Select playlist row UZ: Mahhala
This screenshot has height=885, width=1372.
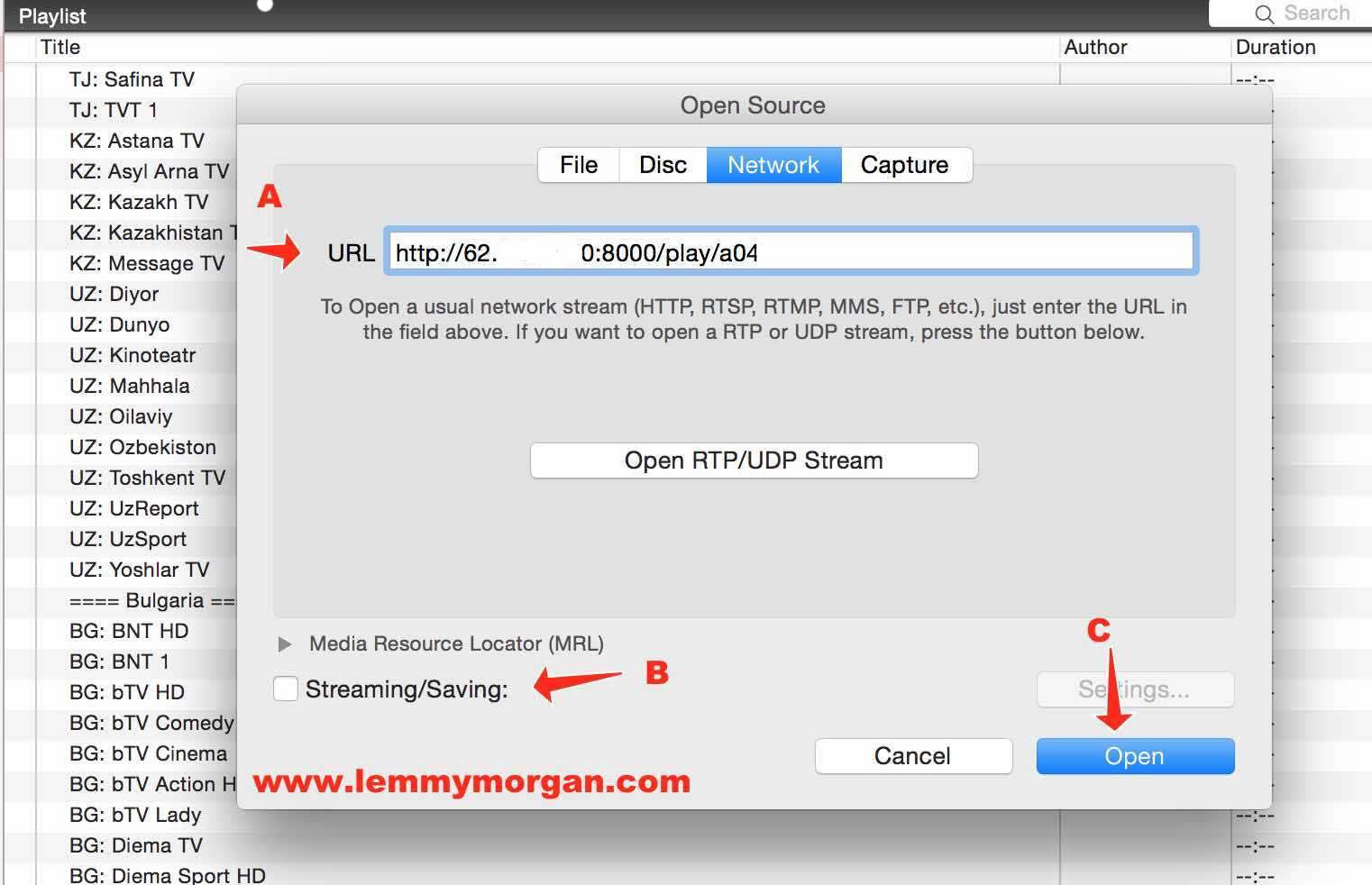pyautogui.click(x=130, y=386)
